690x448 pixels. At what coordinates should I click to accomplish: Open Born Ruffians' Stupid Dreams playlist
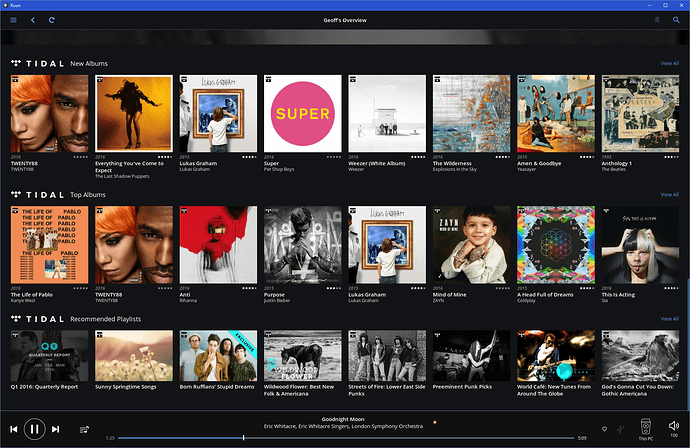[218, 356]
